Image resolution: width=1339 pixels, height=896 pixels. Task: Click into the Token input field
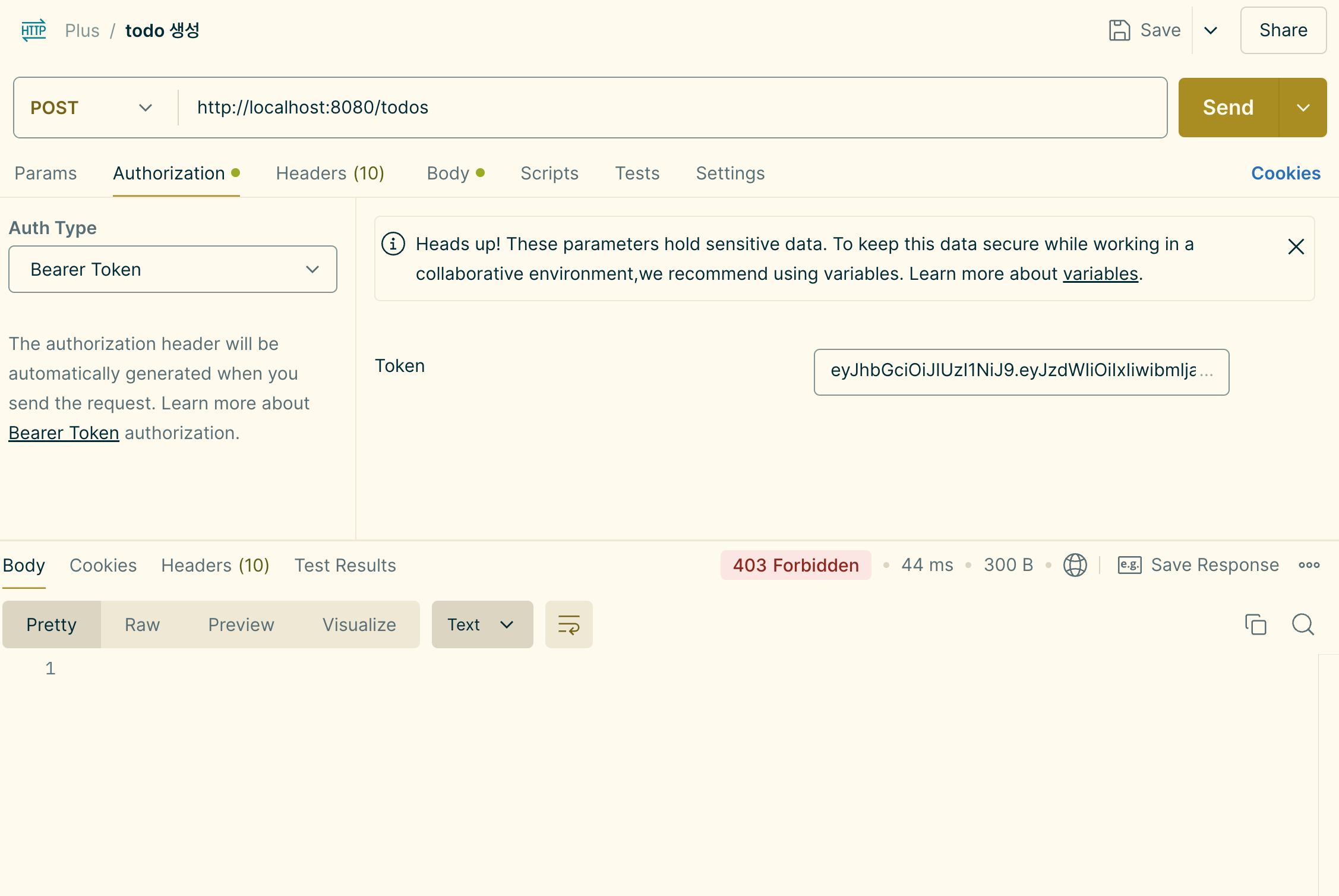point(1021,372)
